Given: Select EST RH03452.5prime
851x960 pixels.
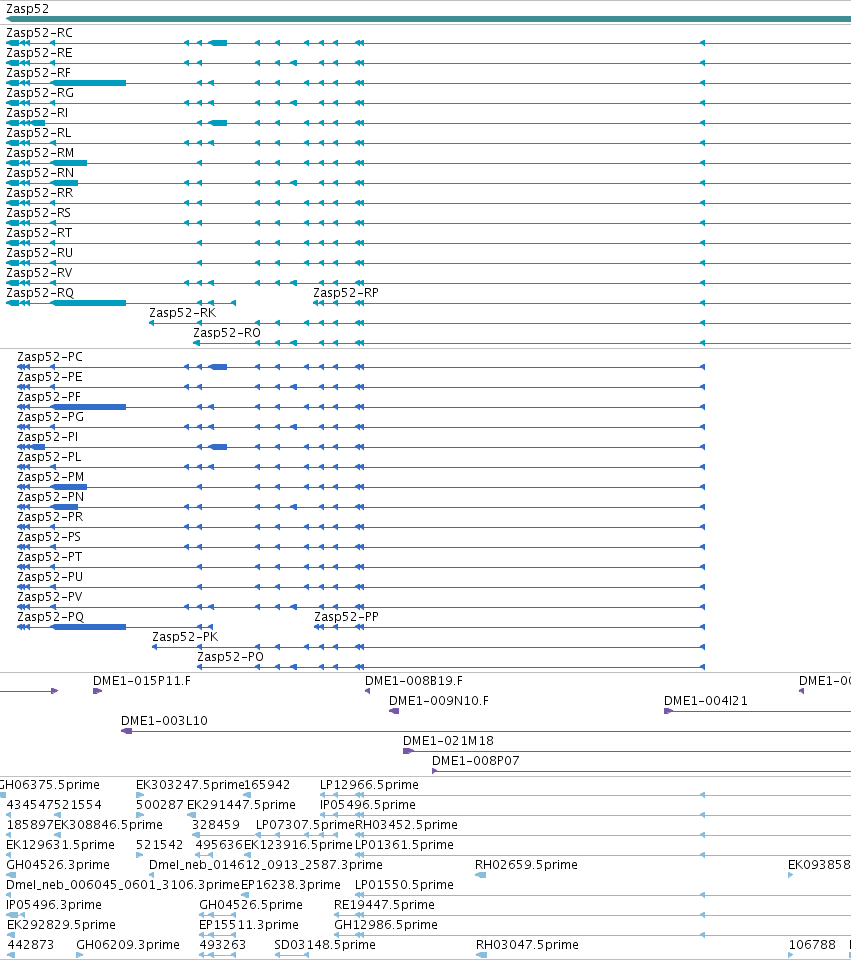Looking at the screenshot, I should tap(407, 825).
